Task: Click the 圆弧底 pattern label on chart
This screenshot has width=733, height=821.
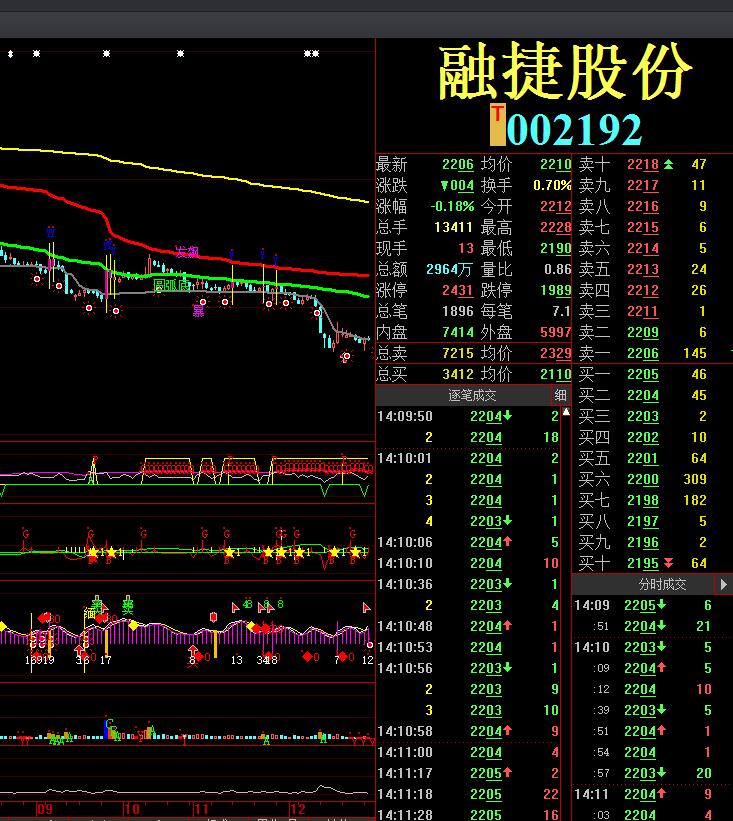Action: [172, 285]
